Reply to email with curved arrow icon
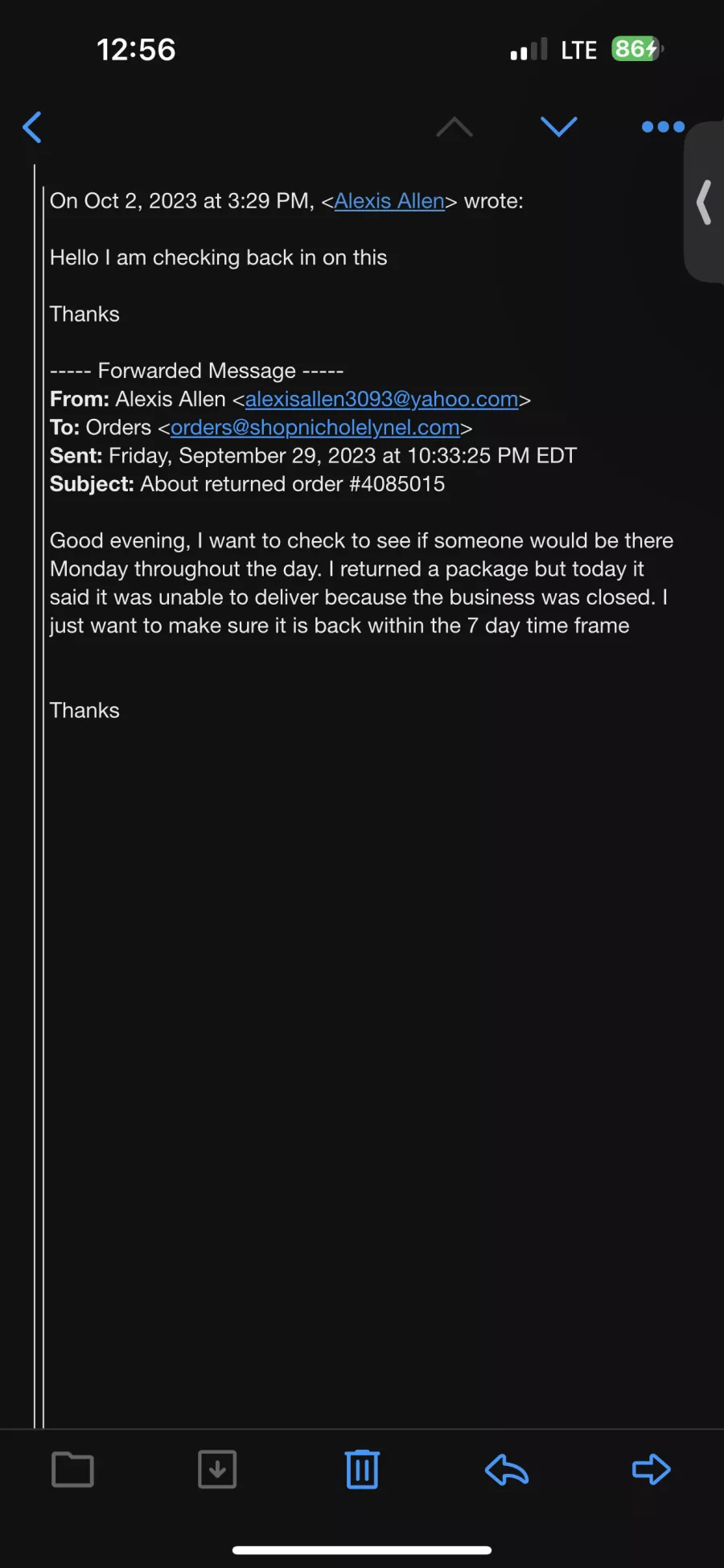The width and height of the screenshot is (724, 1568). (x=507, y=1470)
